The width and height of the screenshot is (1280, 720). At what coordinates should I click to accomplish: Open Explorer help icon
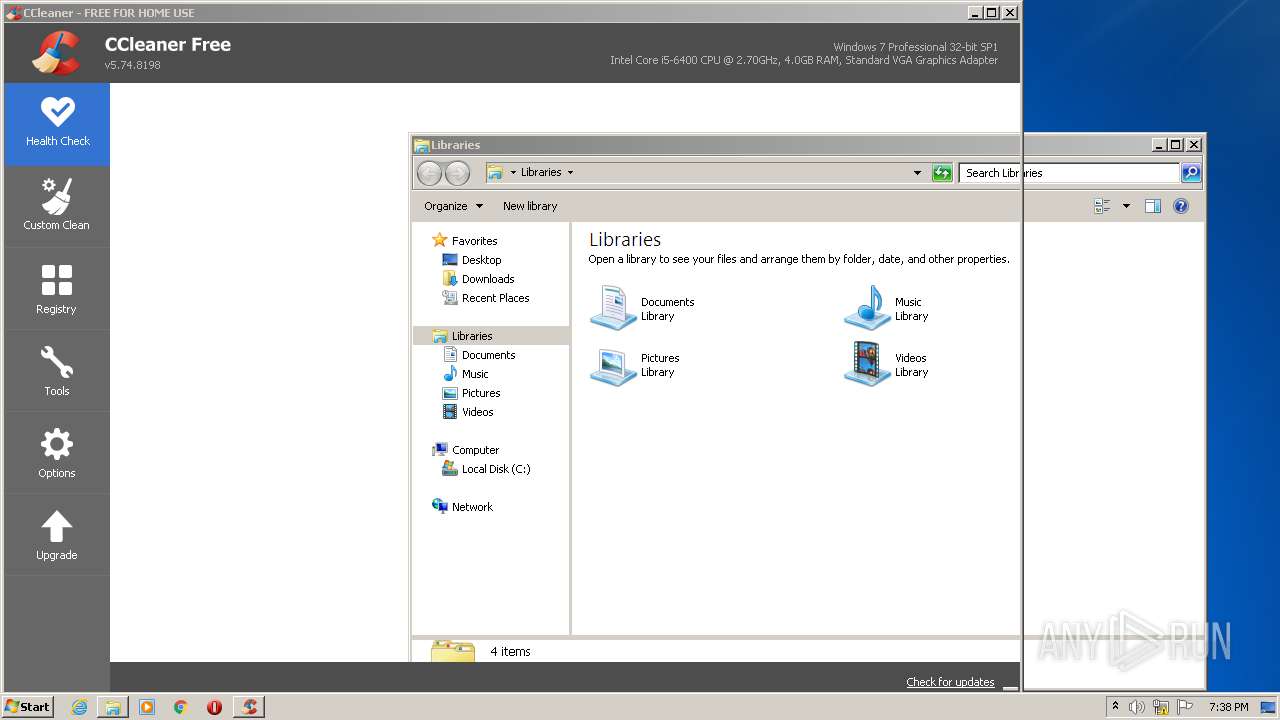pyautogui.click(x=1181, y=206)
